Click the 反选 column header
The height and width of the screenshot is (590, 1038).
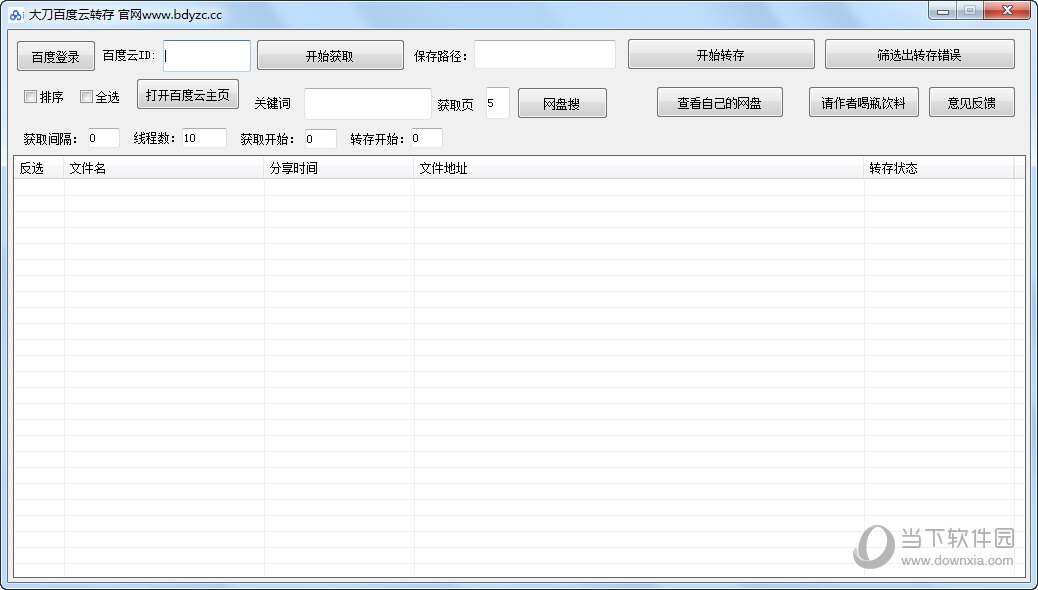click(x=39, y=168)
